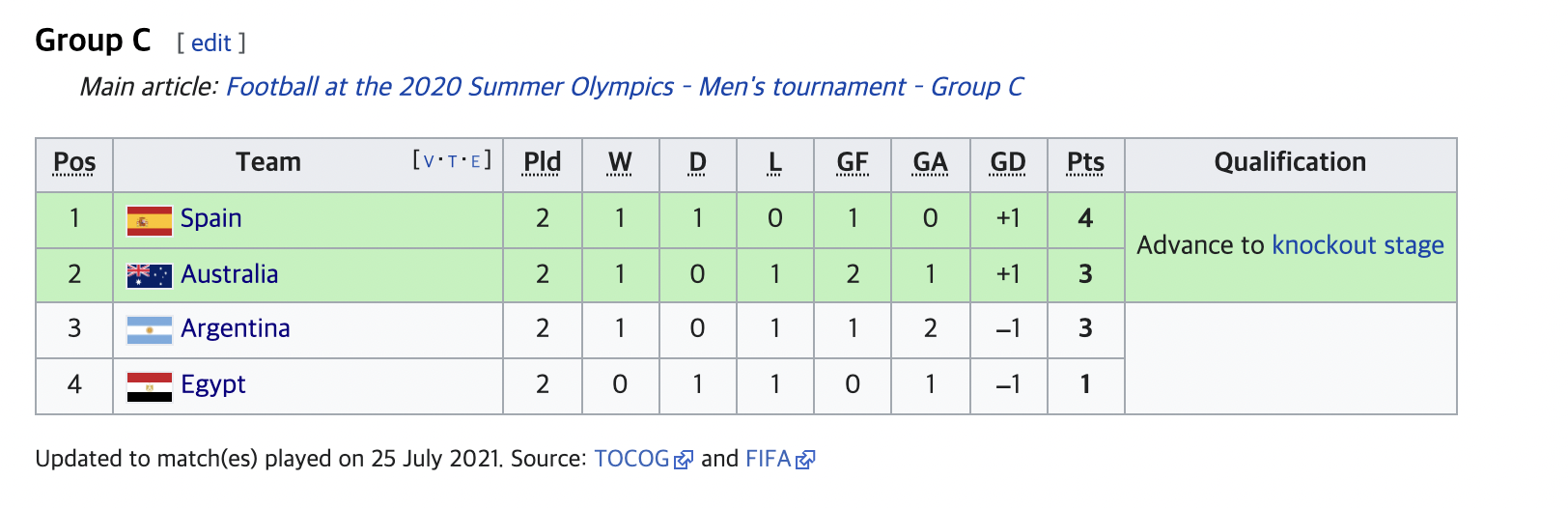Open the FIFA source link
The height and width of the screenshot is (508, 1568).
769,459
